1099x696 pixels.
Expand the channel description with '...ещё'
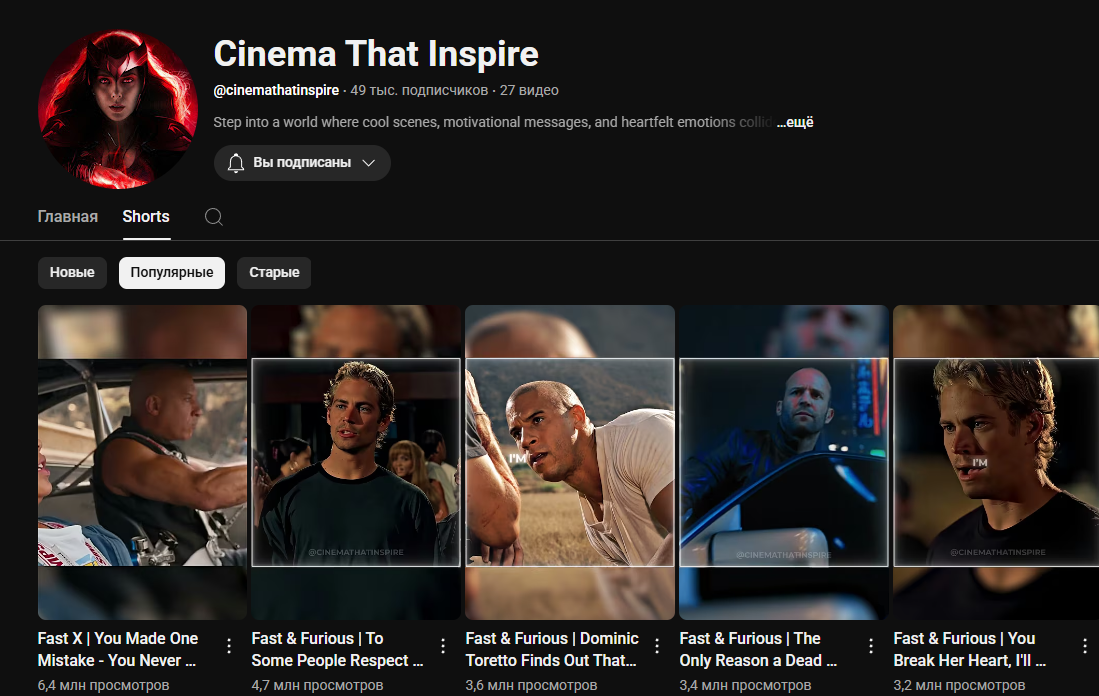tap(795, 121)
